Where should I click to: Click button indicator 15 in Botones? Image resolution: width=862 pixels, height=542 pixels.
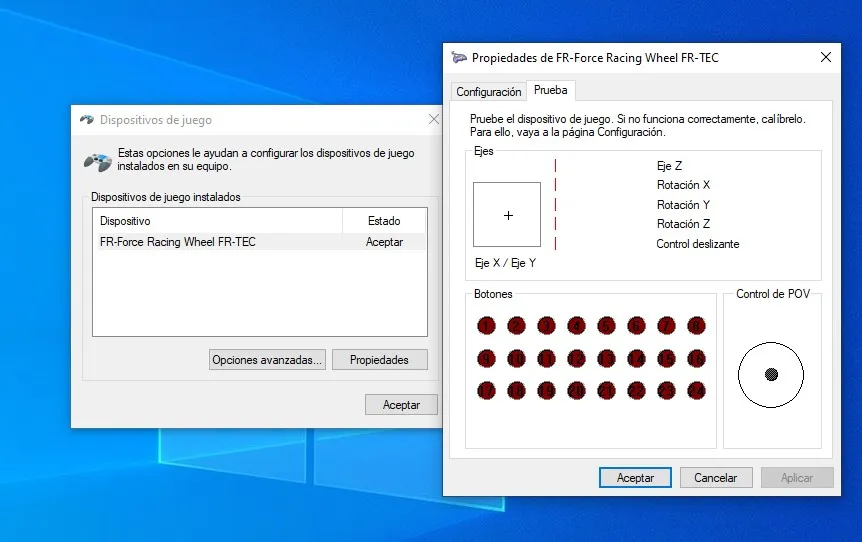pos(666,359)
